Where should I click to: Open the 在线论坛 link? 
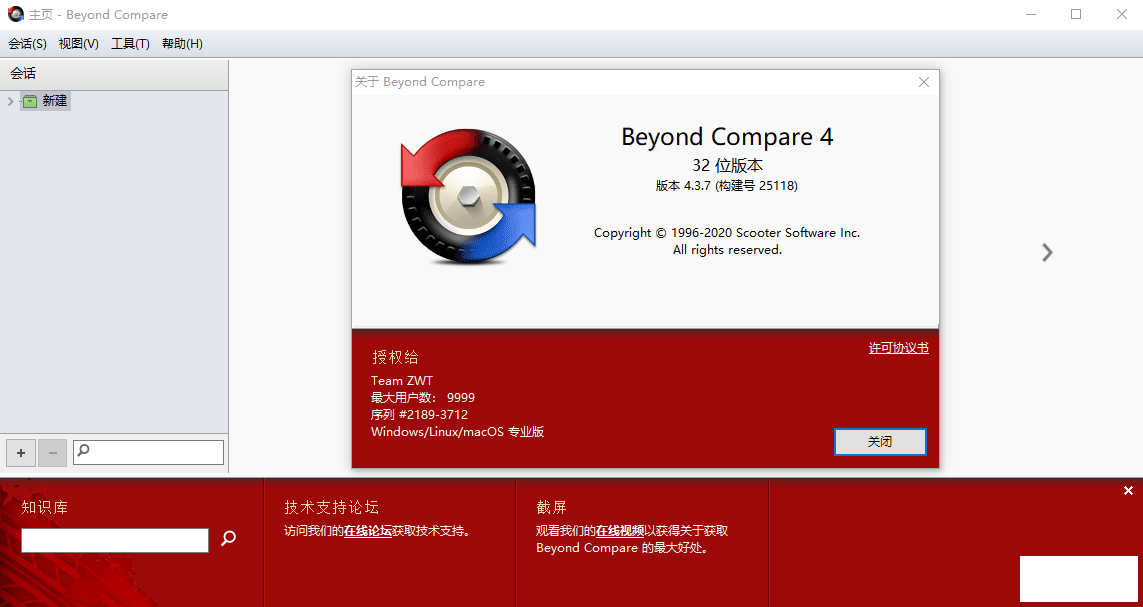tap(368, 530)
